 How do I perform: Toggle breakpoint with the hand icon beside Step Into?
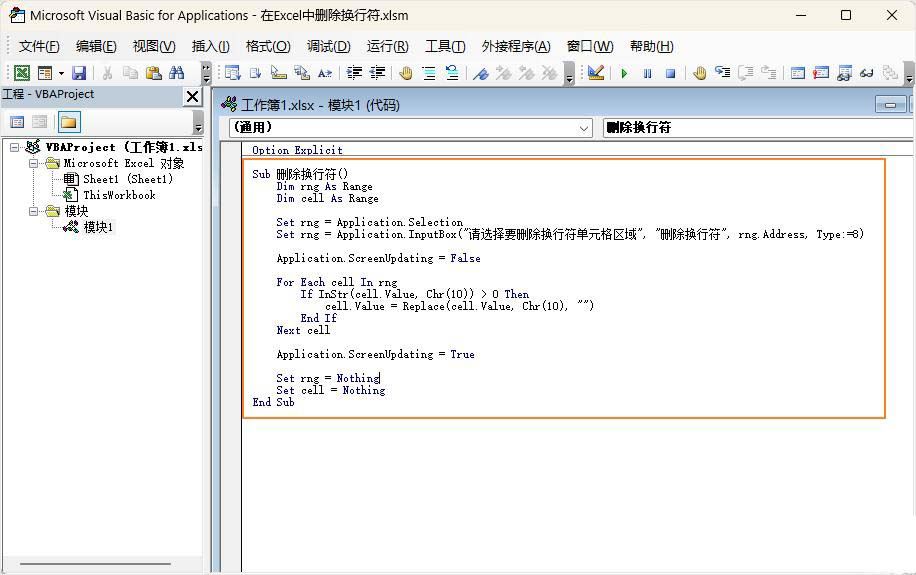point(699,72)
